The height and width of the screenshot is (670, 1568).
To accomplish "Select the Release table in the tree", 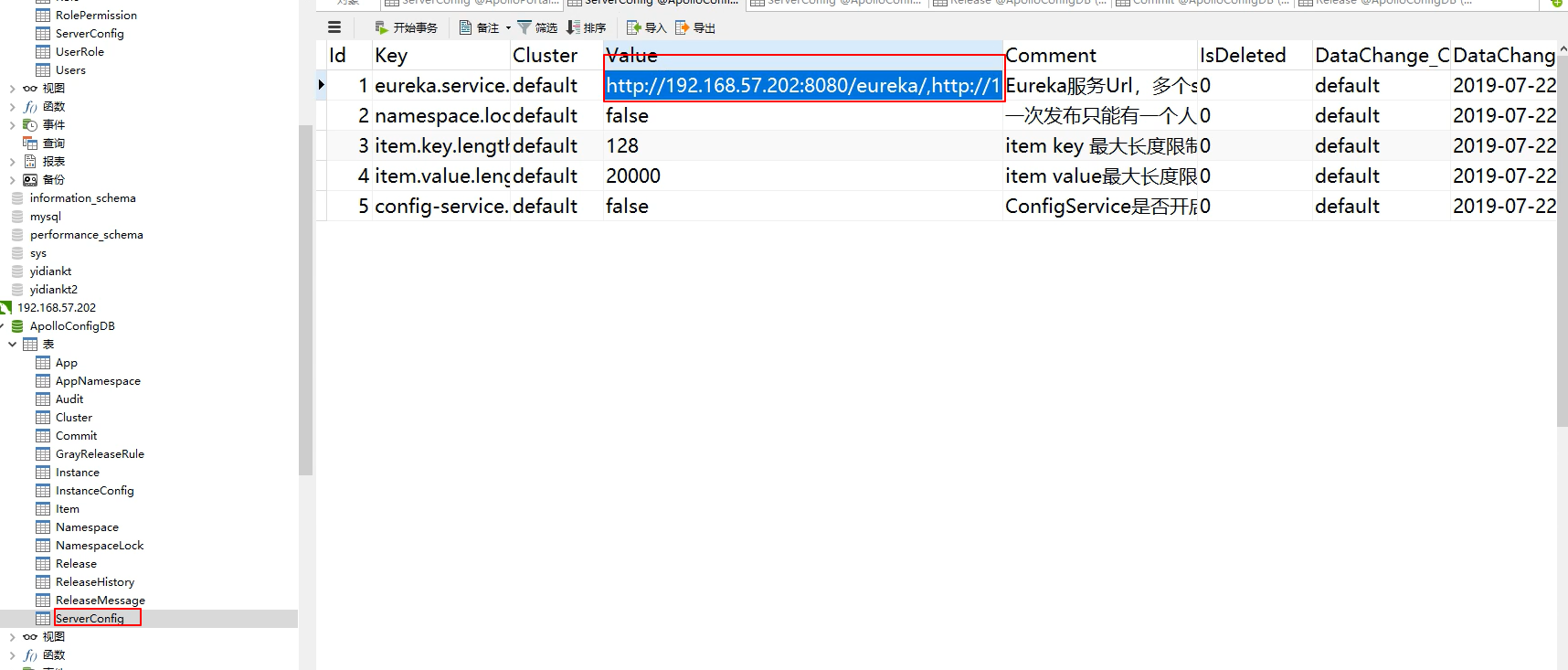I will coord(76,563).
